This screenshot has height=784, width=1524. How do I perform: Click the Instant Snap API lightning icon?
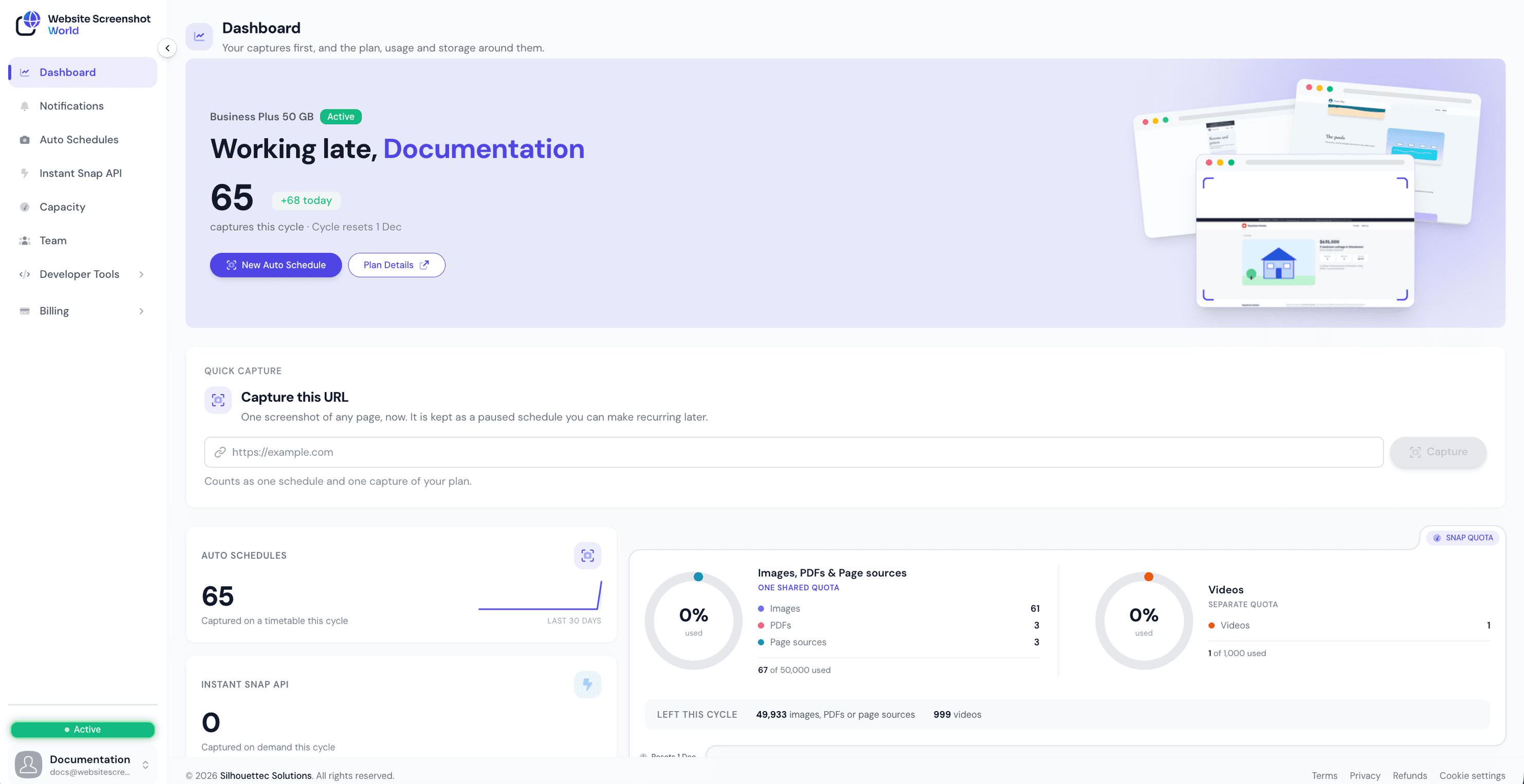click(25, 173)
